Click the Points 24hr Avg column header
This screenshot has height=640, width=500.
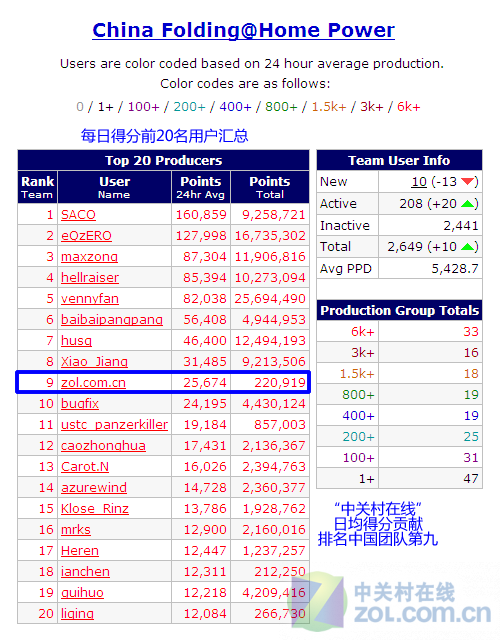(201, 187)
